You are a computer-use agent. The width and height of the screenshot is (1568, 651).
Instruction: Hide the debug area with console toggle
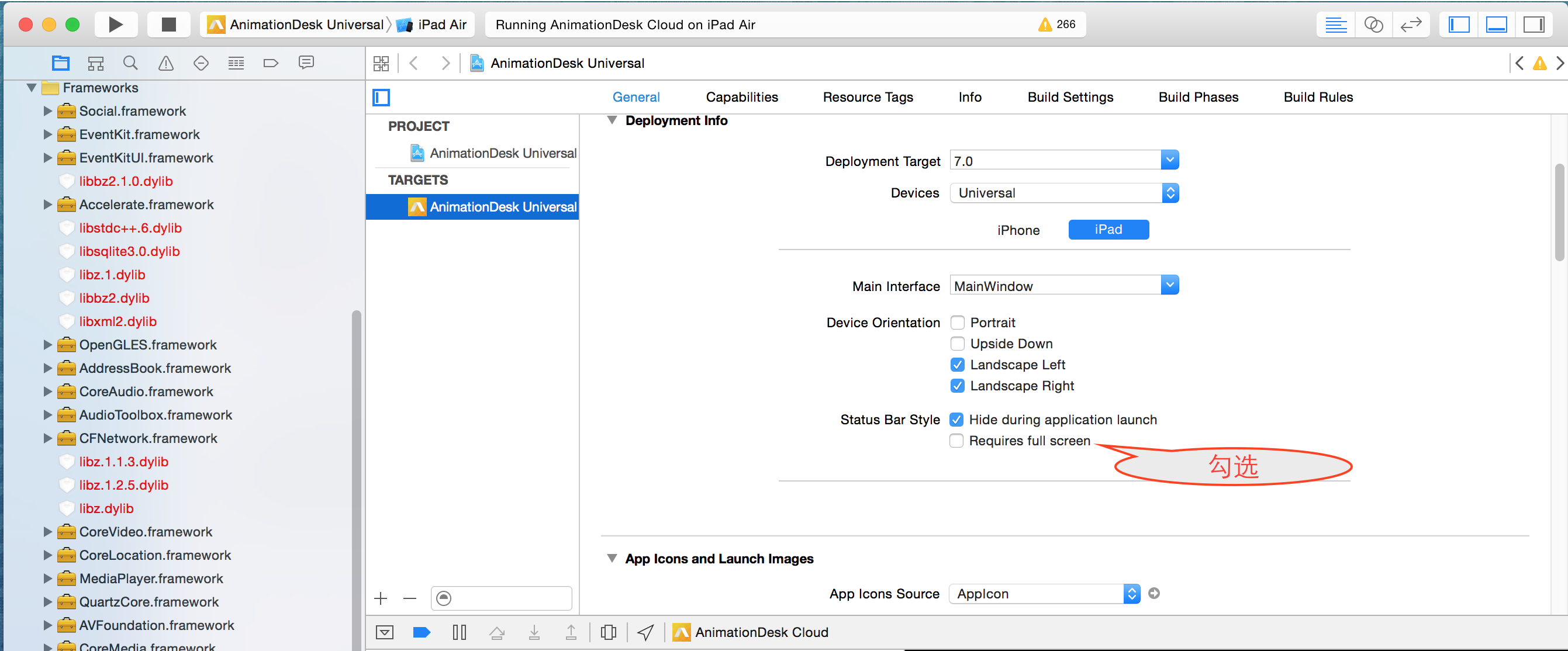384,633
